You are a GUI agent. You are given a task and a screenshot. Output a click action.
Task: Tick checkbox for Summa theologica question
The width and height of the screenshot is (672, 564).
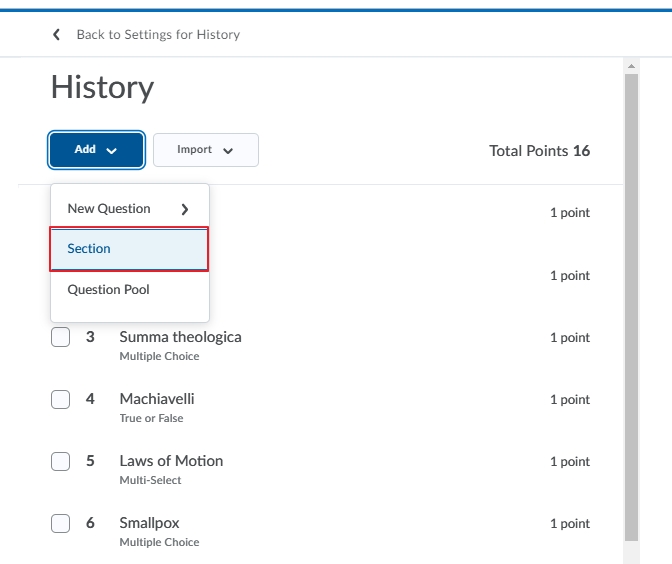point(60,337)
